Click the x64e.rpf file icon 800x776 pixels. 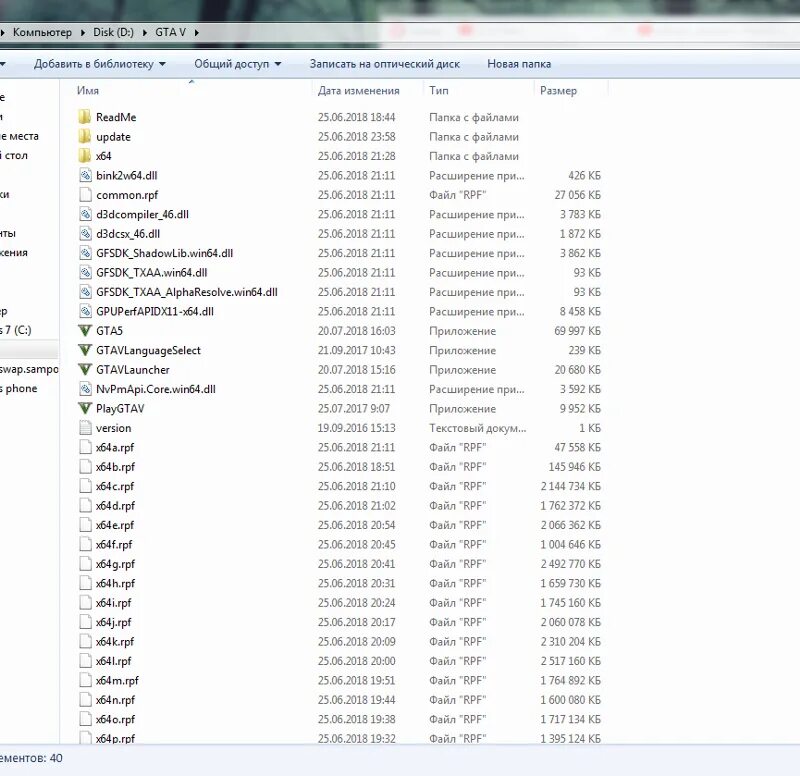pyautogui.click(x=85, y=525)
